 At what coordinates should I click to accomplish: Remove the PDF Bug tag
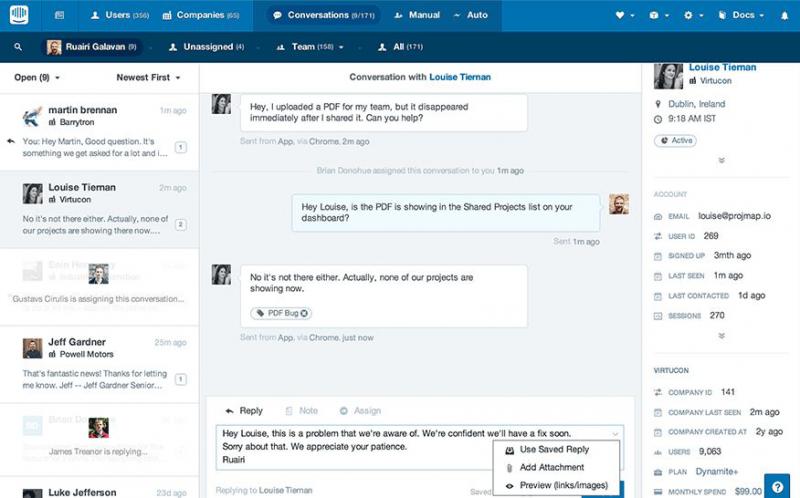click(x=305, y=313)
